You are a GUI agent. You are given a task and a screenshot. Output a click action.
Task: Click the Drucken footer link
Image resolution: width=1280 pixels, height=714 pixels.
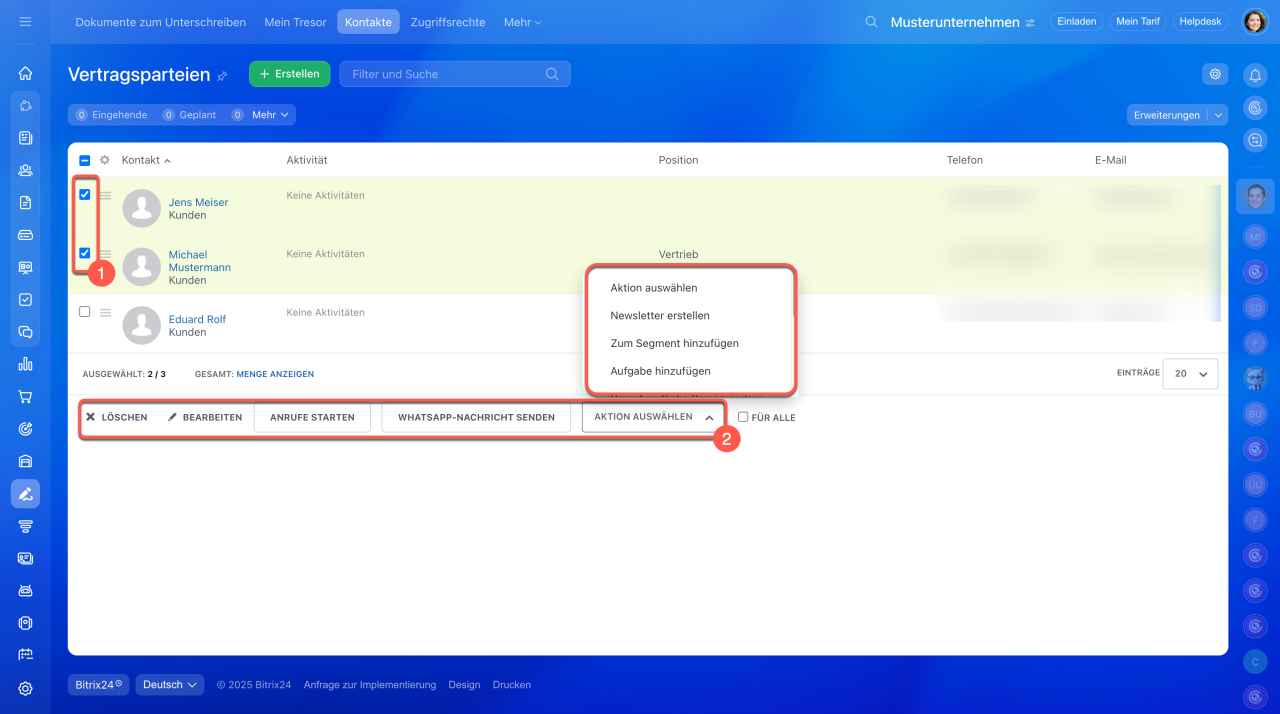click(512, 685)
